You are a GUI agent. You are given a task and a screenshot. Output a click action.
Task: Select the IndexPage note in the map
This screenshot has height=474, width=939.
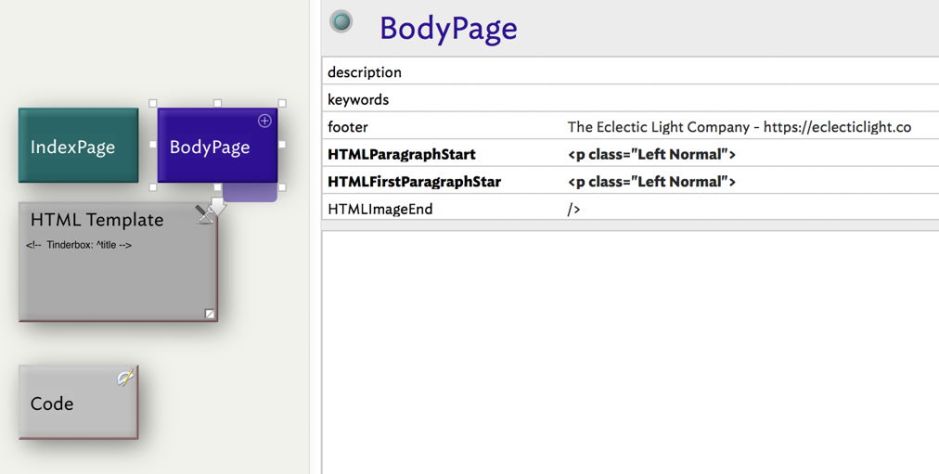tap(77, 147)
